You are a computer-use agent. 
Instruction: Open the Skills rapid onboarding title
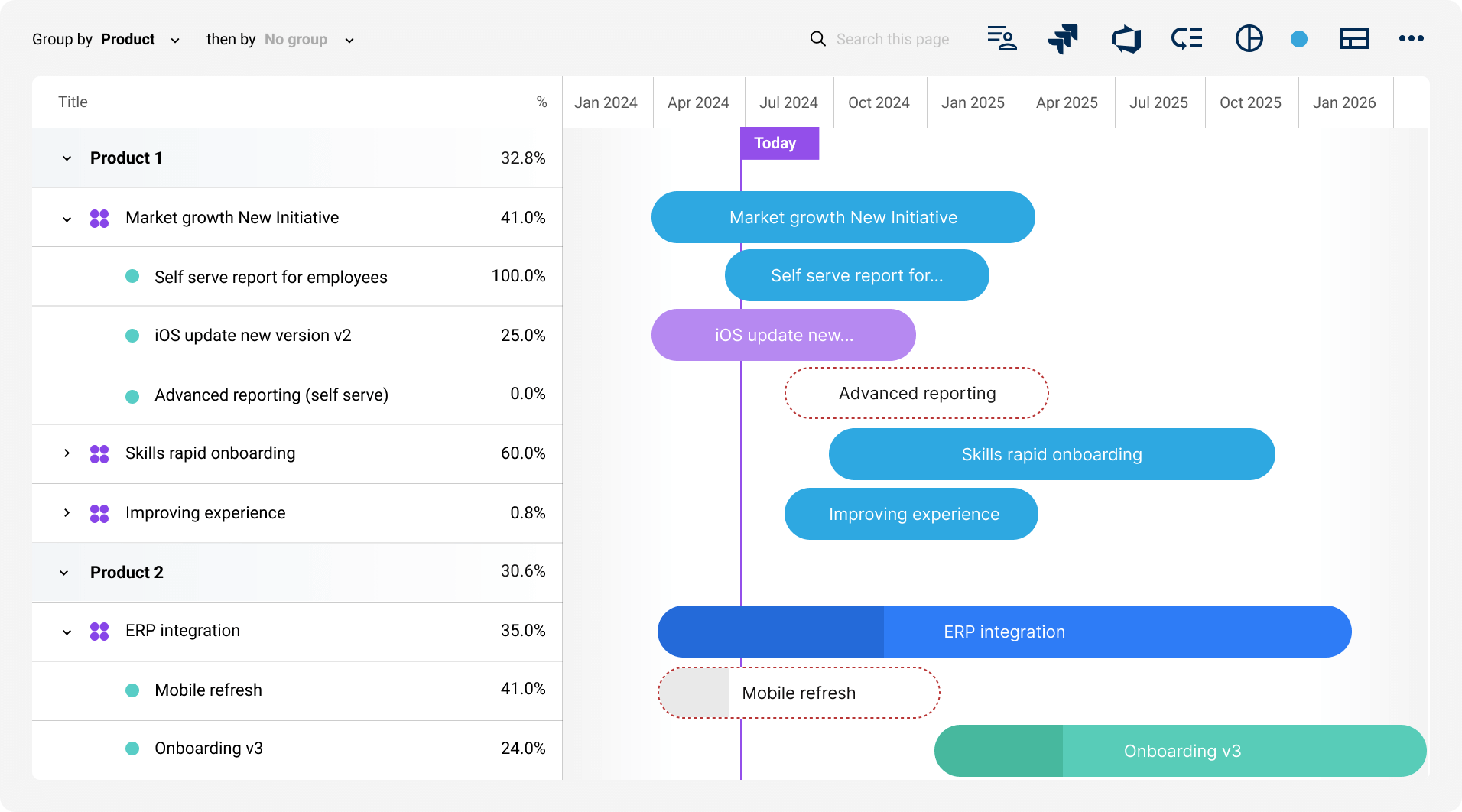click(210, 453)
